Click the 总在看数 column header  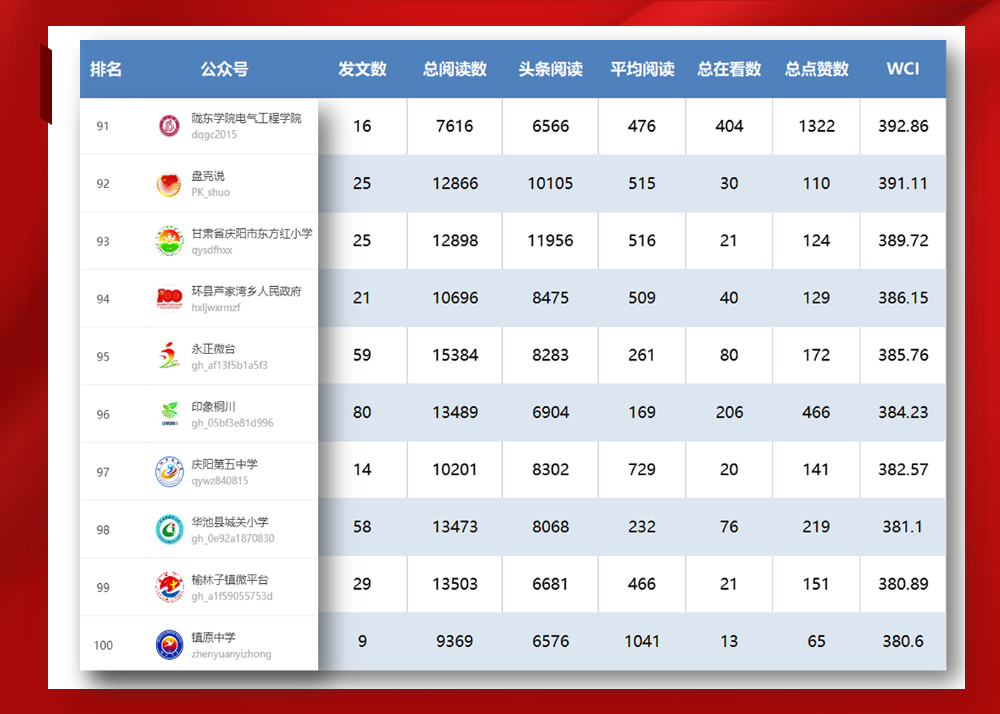point(729,69)
